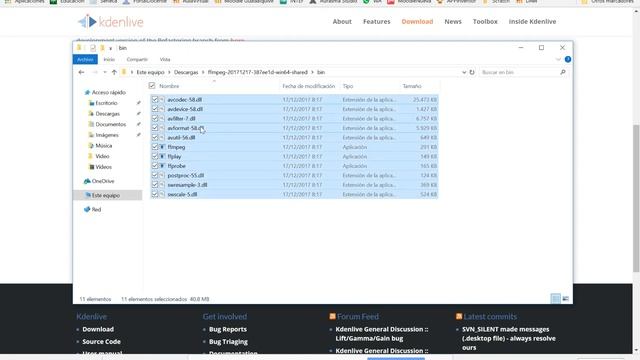Sort by Fecha de modificación column header
This screenshot has height=360, width=640.
tap(309, 86)
